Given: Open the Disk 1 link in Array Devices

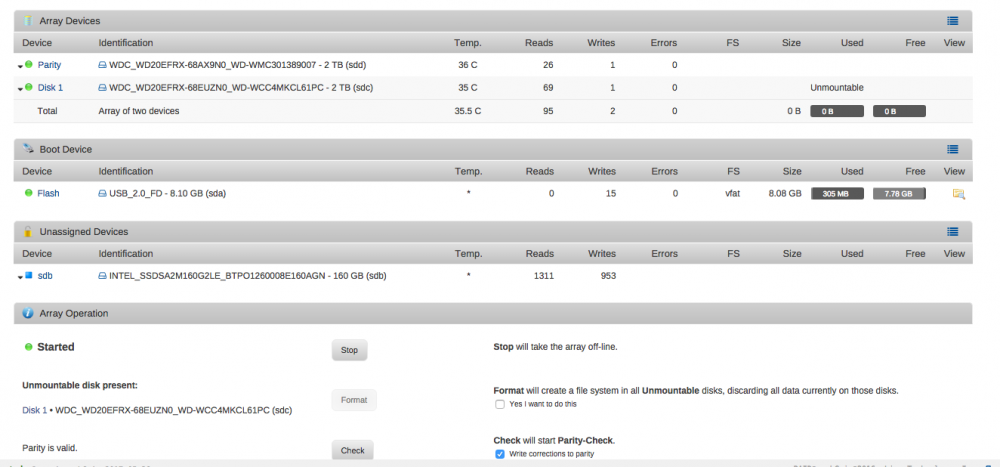Looking at the screenshot, I should pos(50,88).
